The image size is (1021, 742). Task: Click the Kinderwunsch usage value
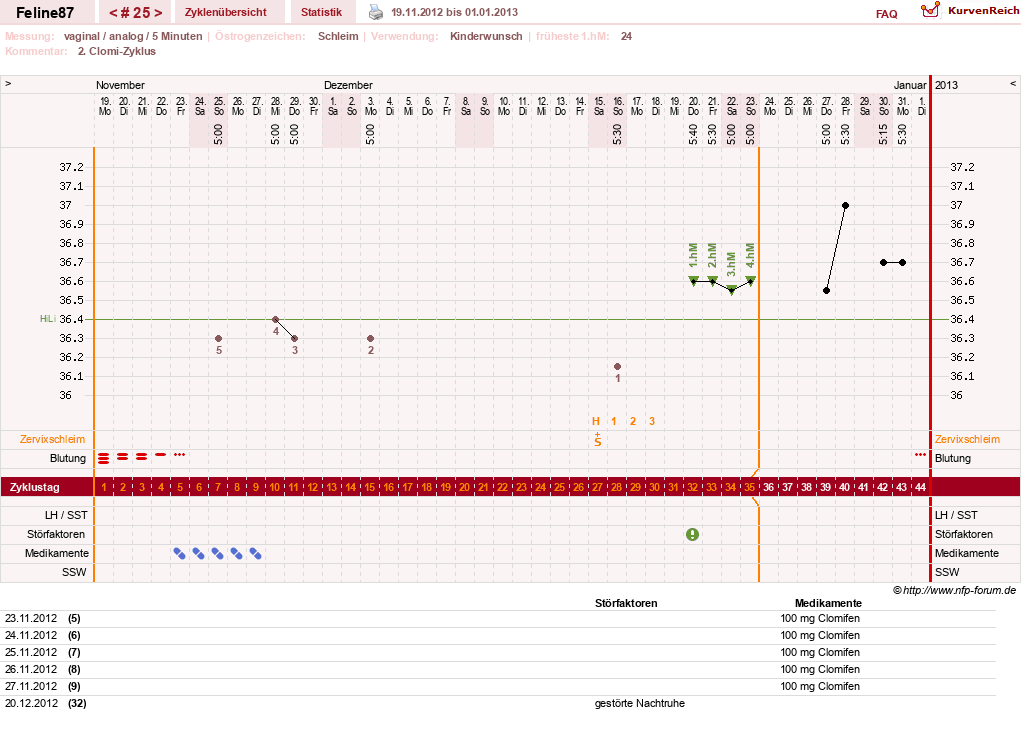[486, 36]
